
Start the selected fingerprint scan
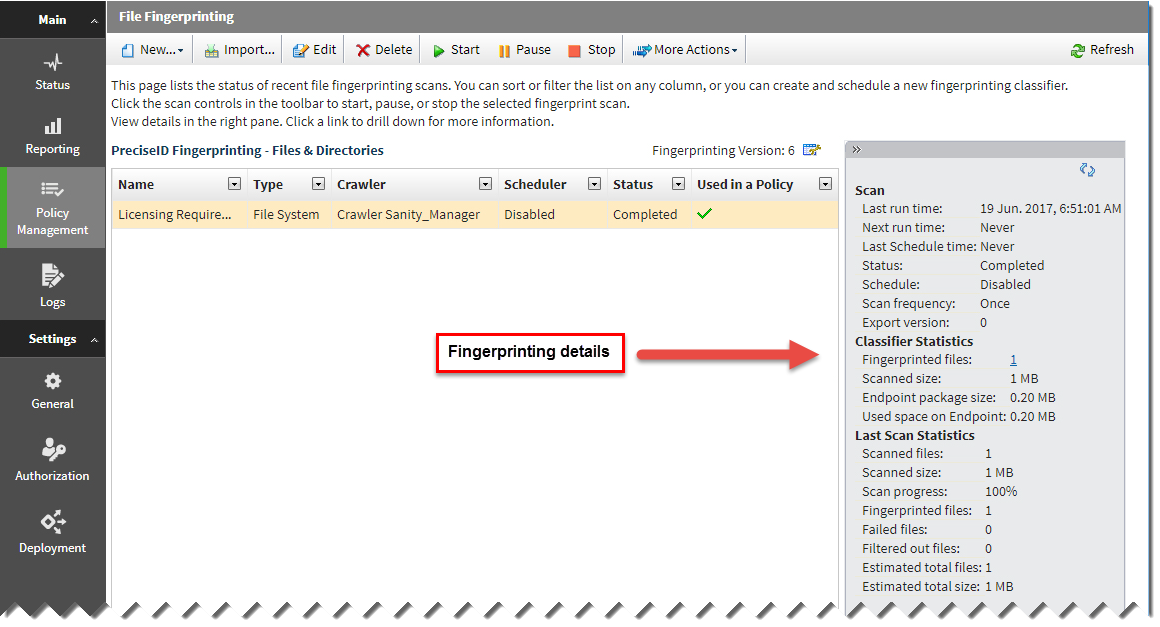pyautogui.click(x=456, y=50)
